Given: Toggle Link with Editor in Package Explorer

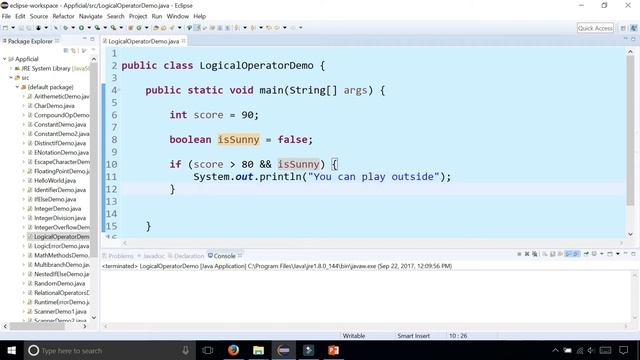Looking at the screenshot, I should [x=73, y=51].
